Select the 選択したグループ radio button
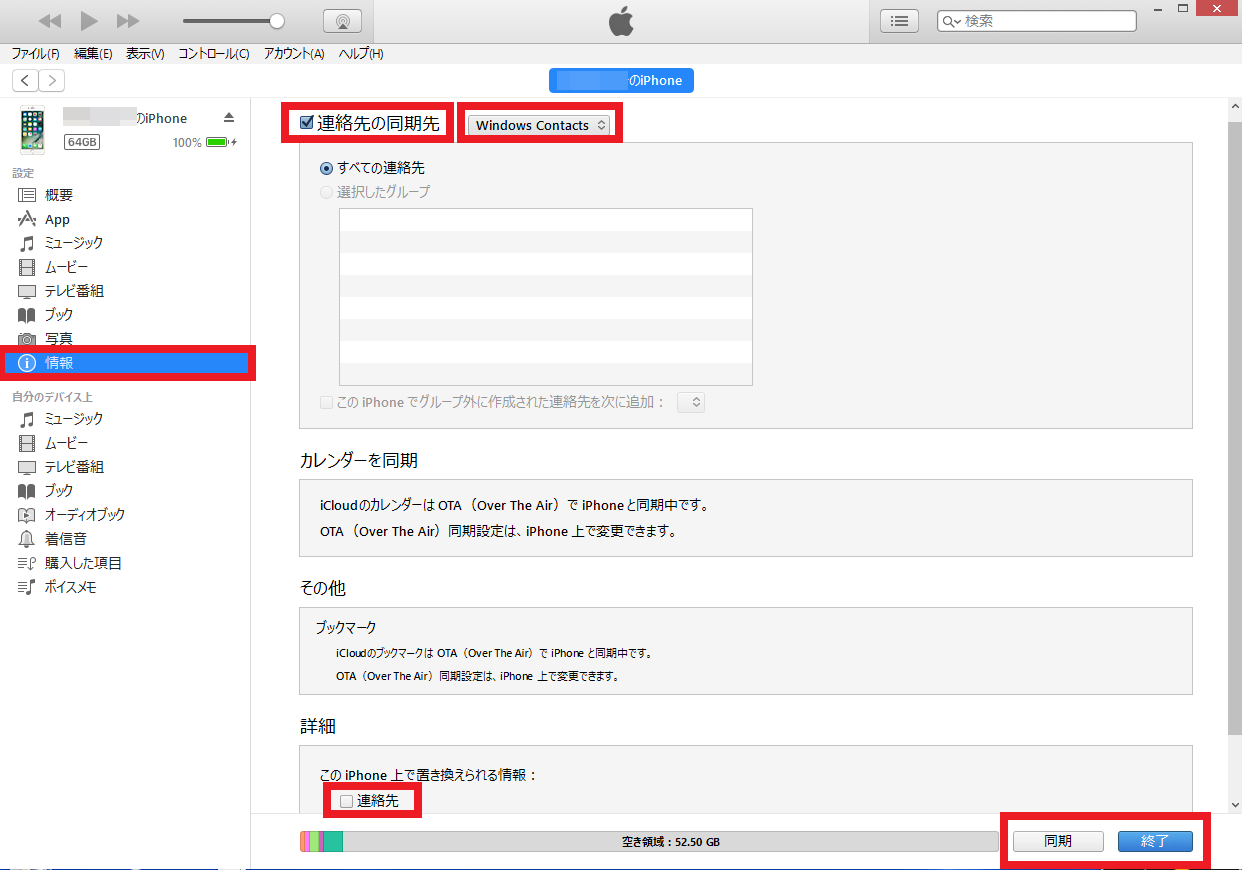This screenshot has width=1242, height=870. point(326,192)
